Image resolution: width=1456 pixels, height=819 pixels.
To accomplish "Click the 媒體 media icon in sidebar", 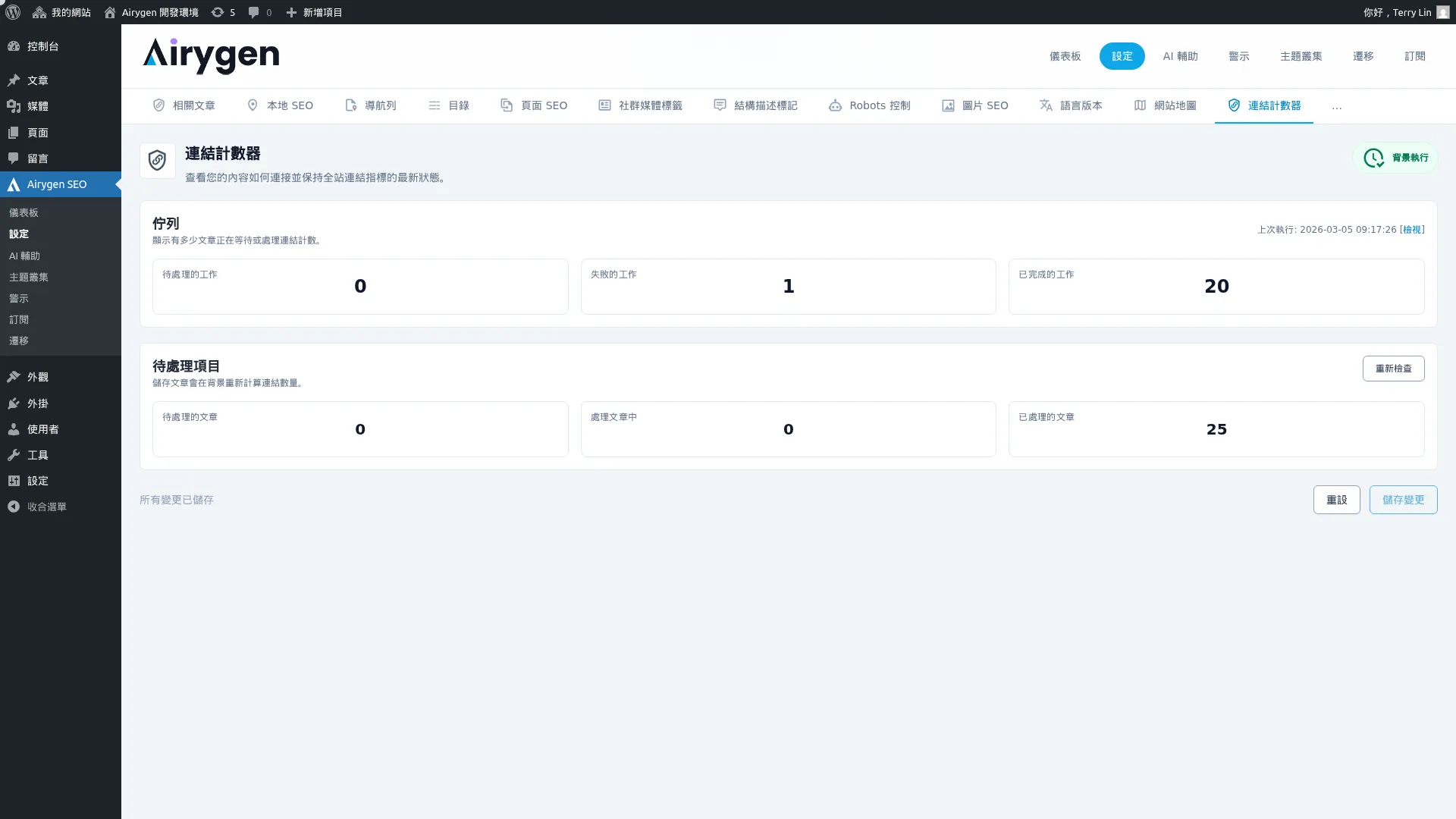I will 14,106.
